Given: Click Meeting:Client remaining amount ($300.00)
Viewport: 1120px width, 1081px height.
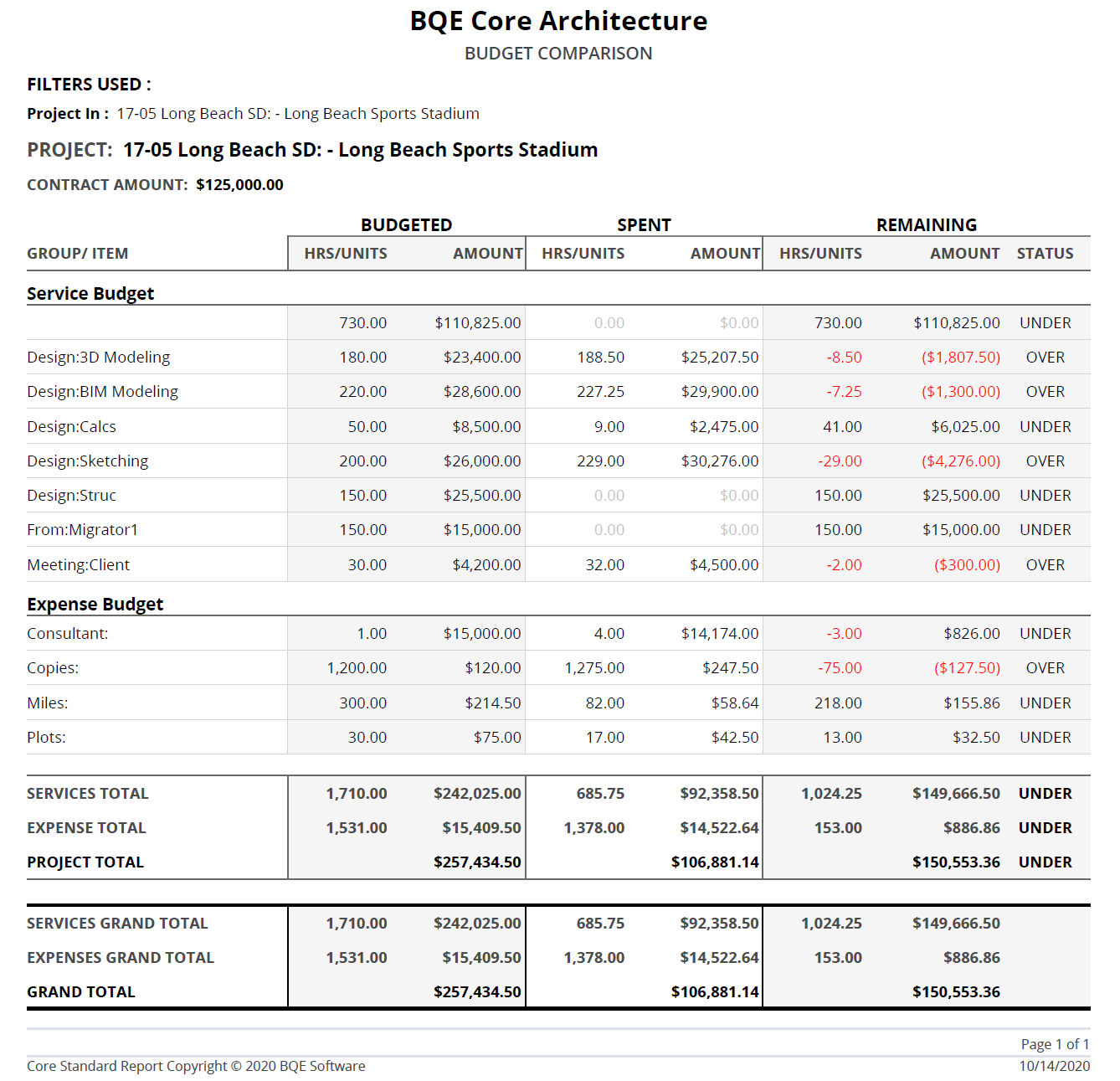Looking at the screenshot, I should pyautogui.click(x=967, y=565).
